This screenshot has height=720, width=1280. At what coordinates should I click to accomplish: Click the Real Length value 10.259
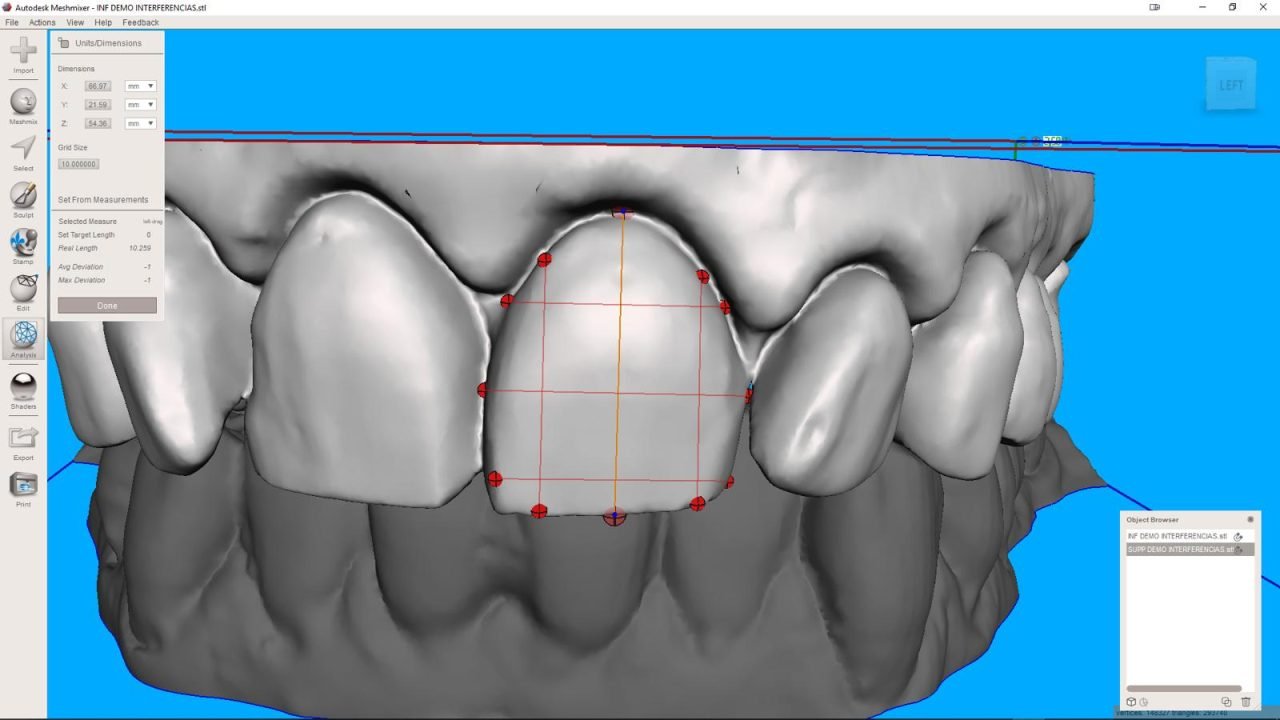click(x=140, y=248)
